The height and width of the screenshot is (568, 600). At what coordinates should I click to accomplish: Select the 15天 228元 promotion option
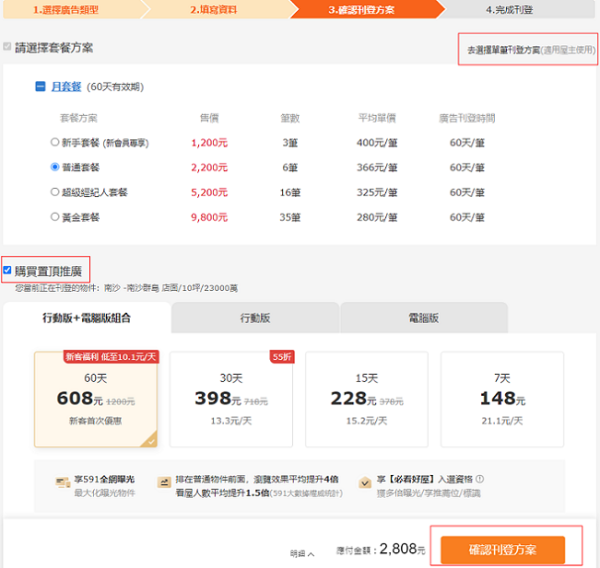tap(366, 398)
